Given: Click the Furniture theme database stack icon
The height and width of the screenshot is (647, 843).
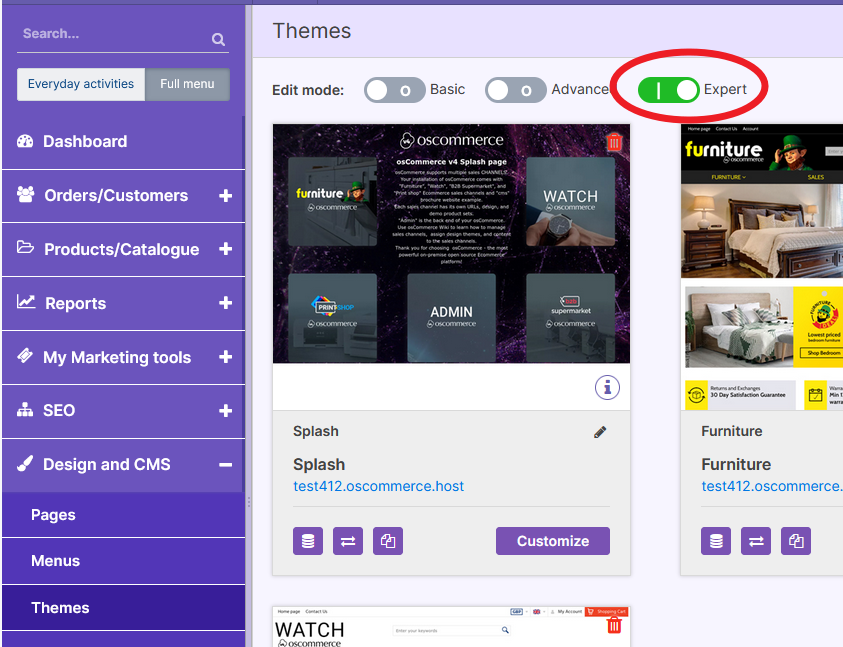Looking at the screenshot, I should click(x=716, y=541).
